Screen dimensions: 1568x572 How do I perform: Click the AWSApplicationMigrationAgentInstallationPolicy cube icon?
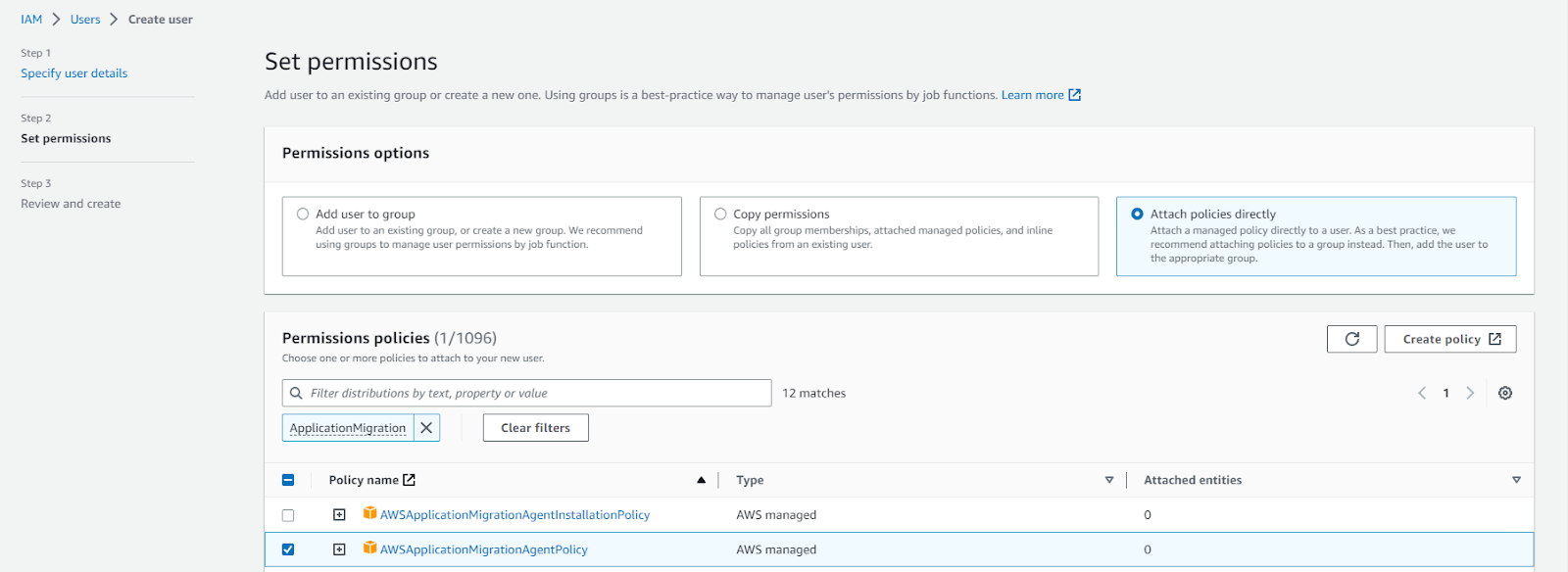pos(369,513)
